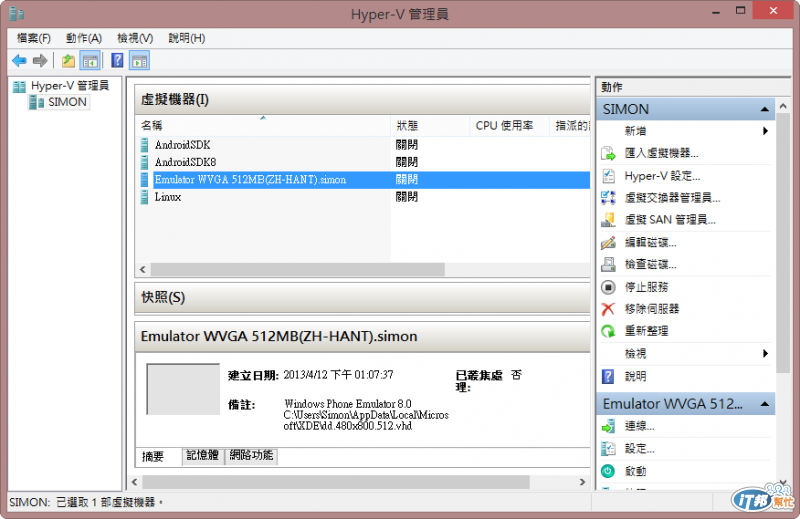The width and height of the screenshot is (800, 519).
Task: Click the 虛擬 SAN 管理員 icon
Action: click(x=608, y=219)
